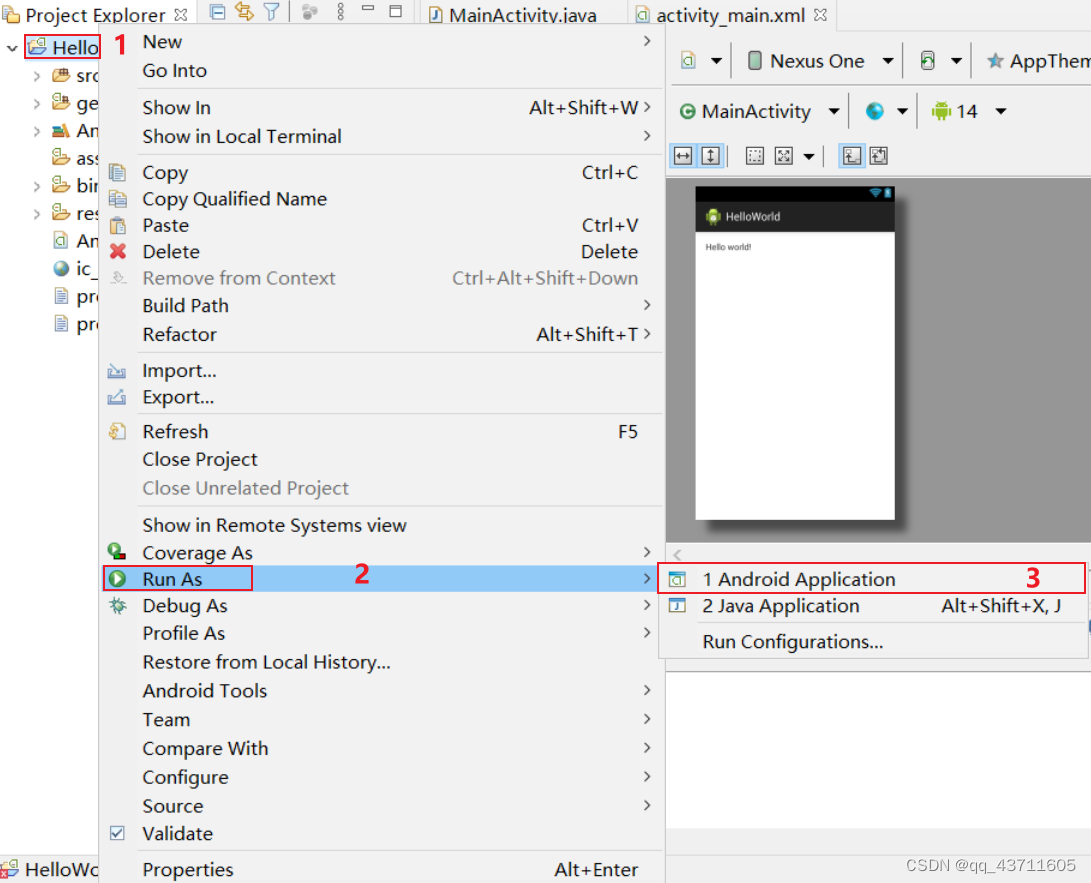This screenshot has height=883, width=1091.
Task: Click the locale globe icon in layout toolbar
Action: [x=875, y=111]
